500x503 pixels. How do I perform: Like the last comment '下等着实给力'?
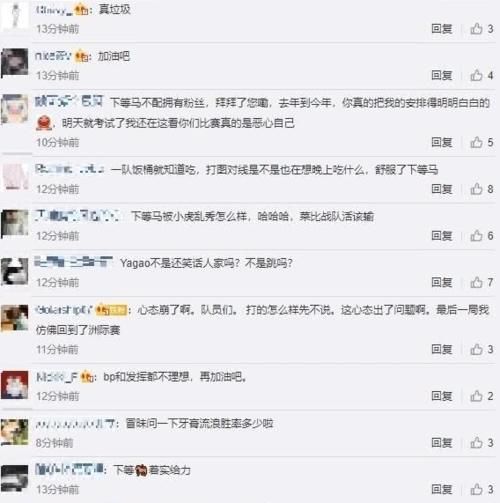[x=476, y=489]
